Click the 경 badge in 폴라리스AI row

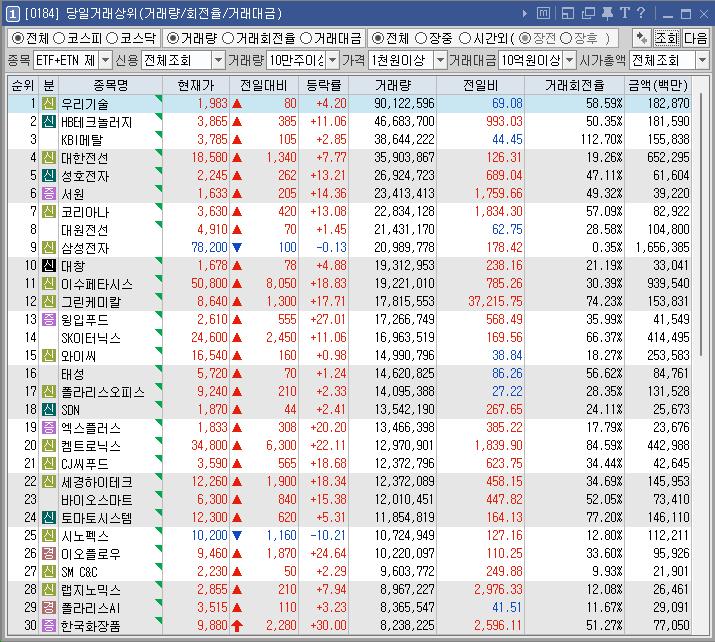pyautogui.click(x=49, y=607)
